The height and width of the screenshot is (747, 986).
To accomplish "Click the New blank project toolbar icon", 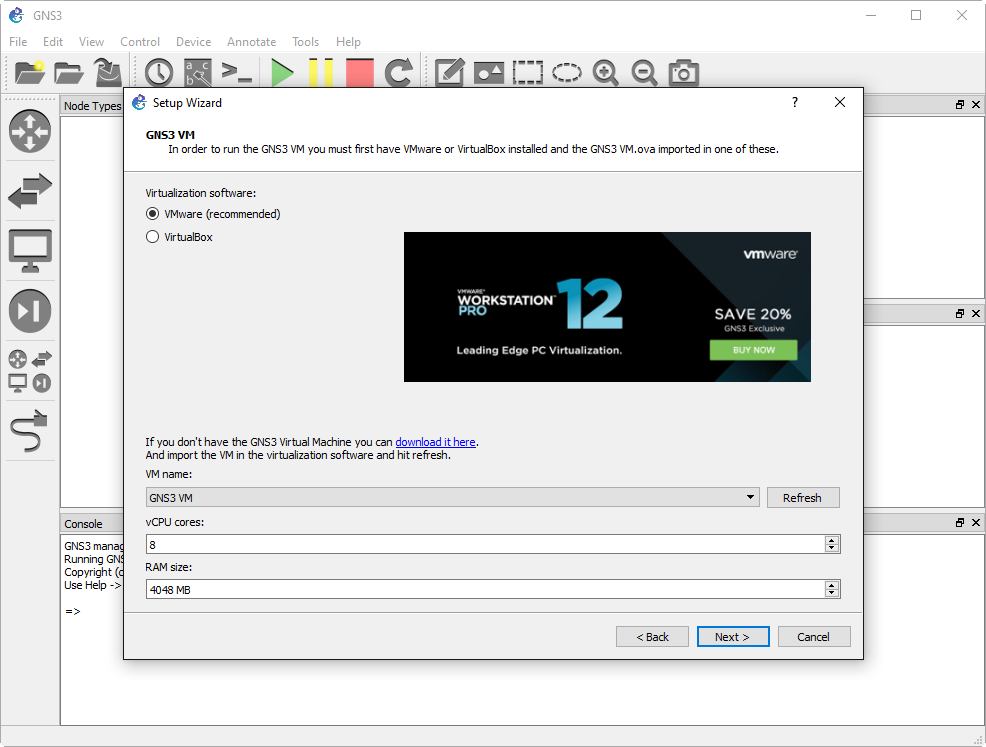I will pos(30,72).
